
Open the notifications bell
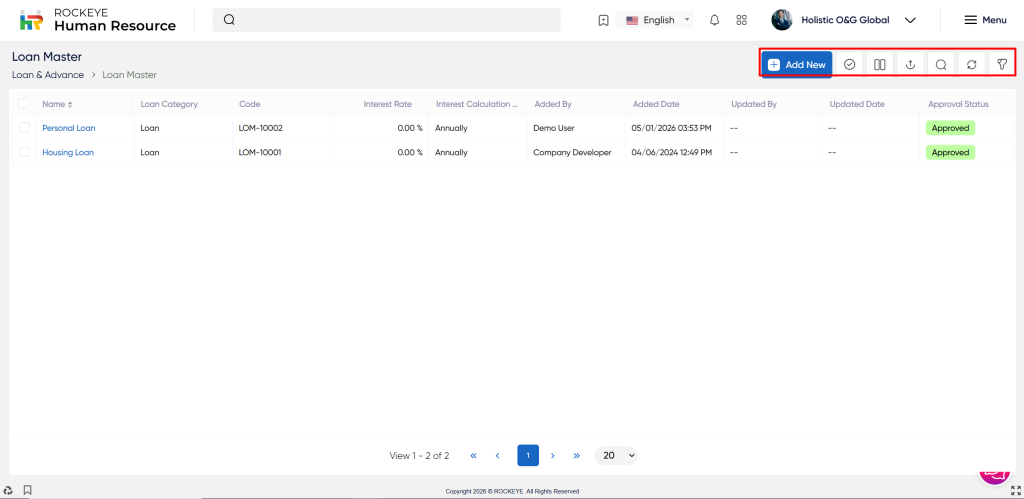click(x=714, y=20)
